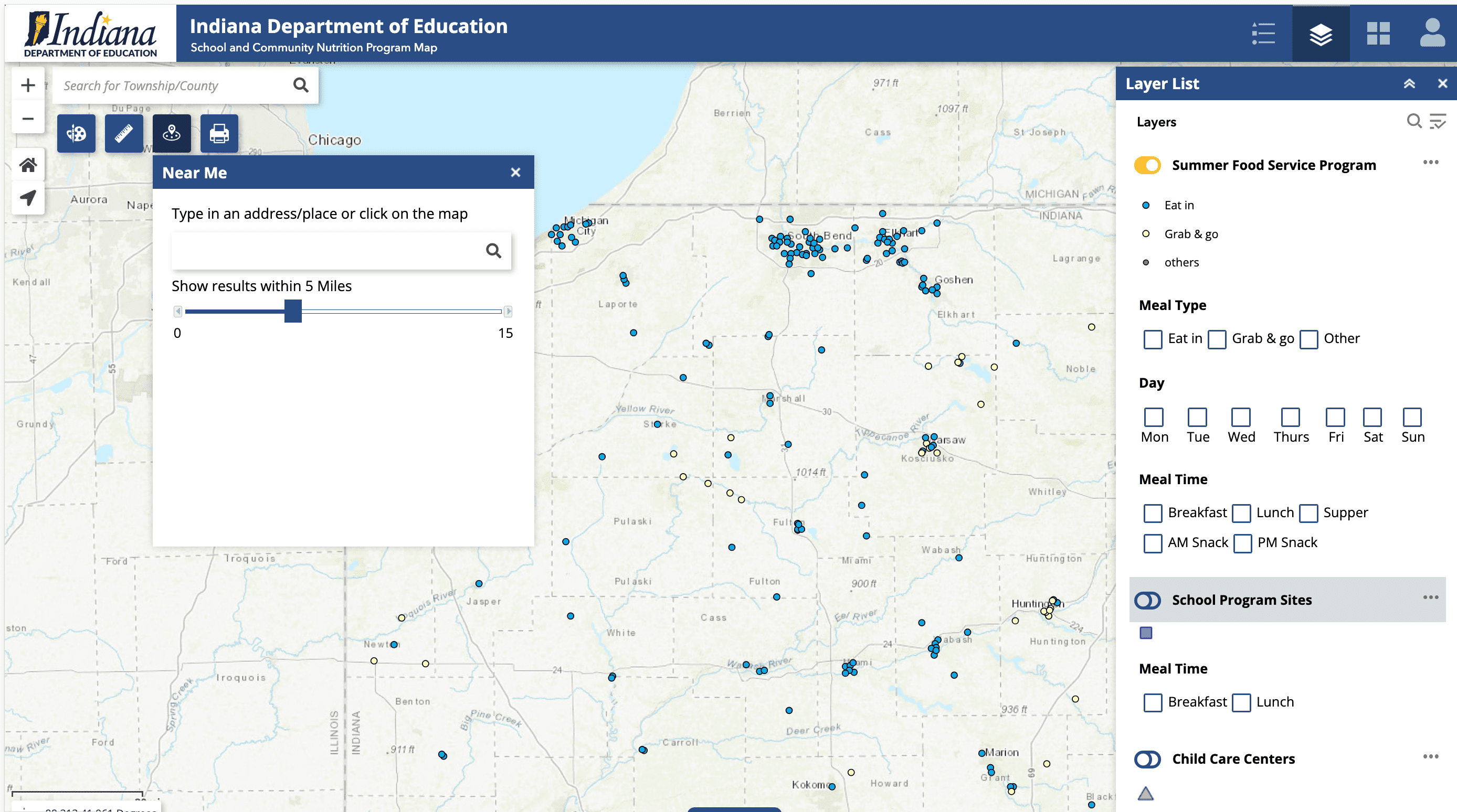
Task: Check the Sun day checkbox
Action: click(x=1412, y=418)
